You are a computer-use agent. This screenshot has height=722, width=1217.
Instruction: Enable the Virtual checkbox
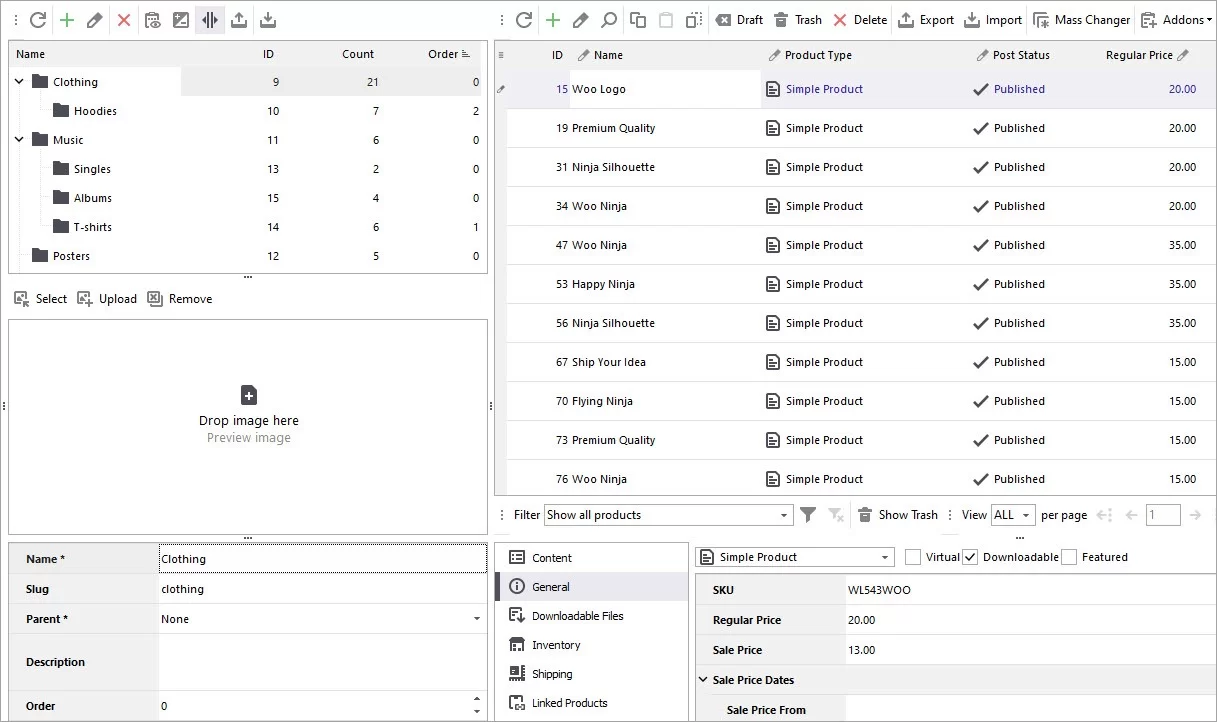coord(913,556)
